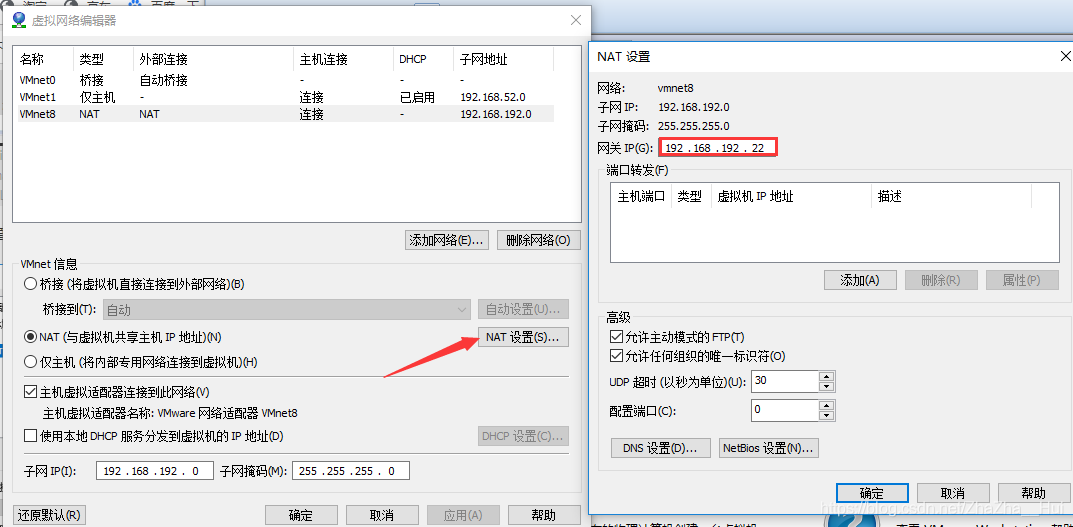
Task: Click the 外部连接 column header
Action: [213, 60]
